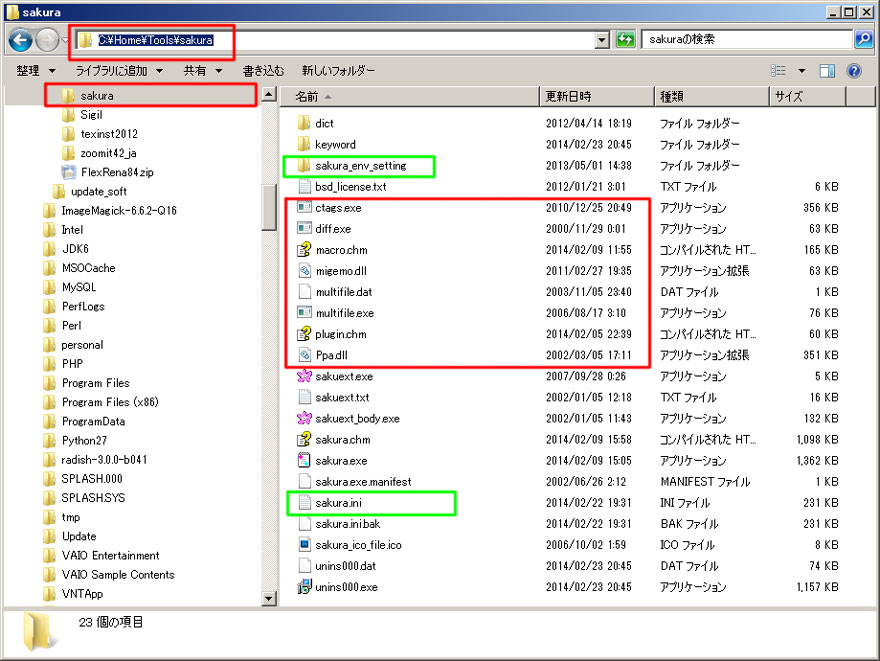Viewport: 880px width, 661px height.
Task: Select PerfLogs folder in tree
Action: point(83,306)
